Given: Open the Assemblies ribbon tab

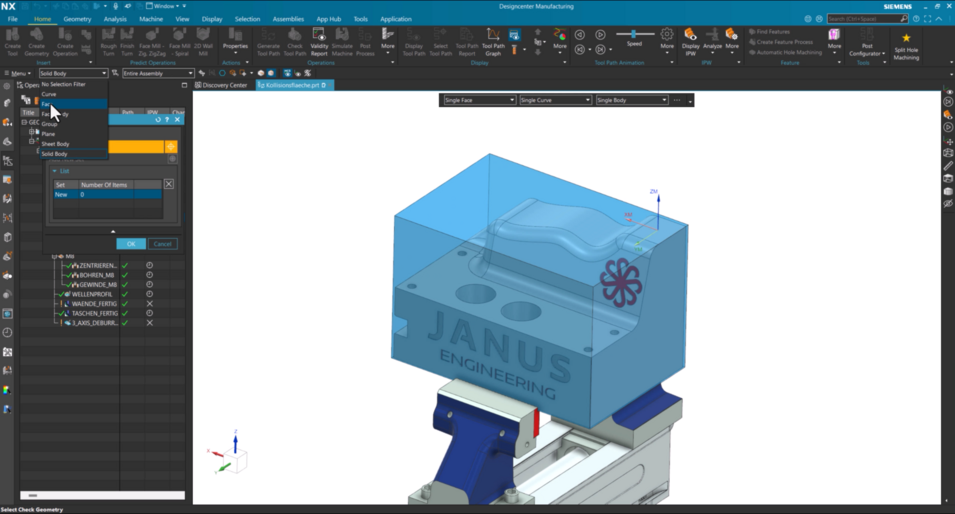Looking at the screenshot, I should [x=288, y=19].
